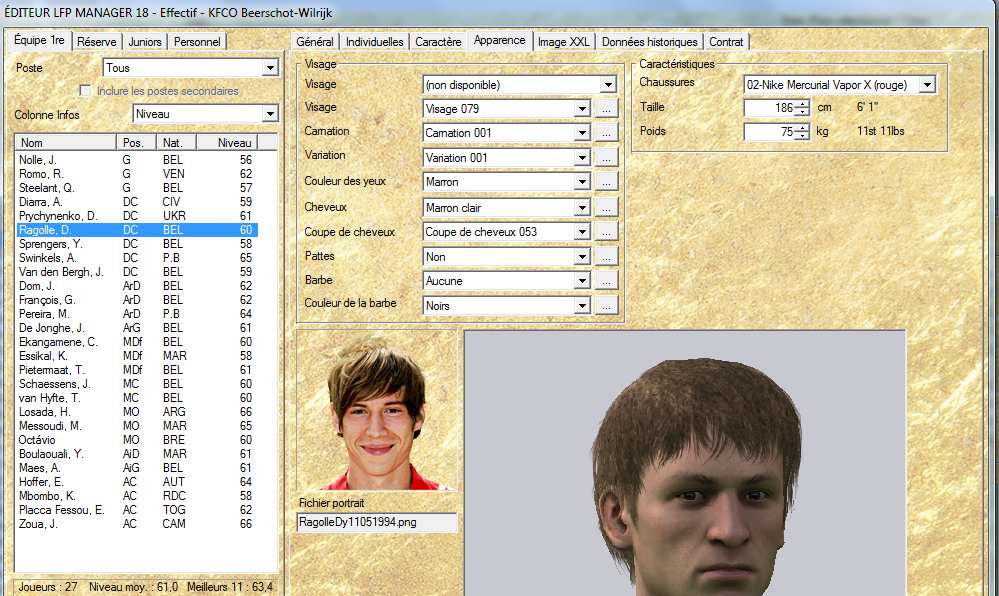Select player Boulaouali, Y. in list
999x596 pixels.
tap(137, 454)
